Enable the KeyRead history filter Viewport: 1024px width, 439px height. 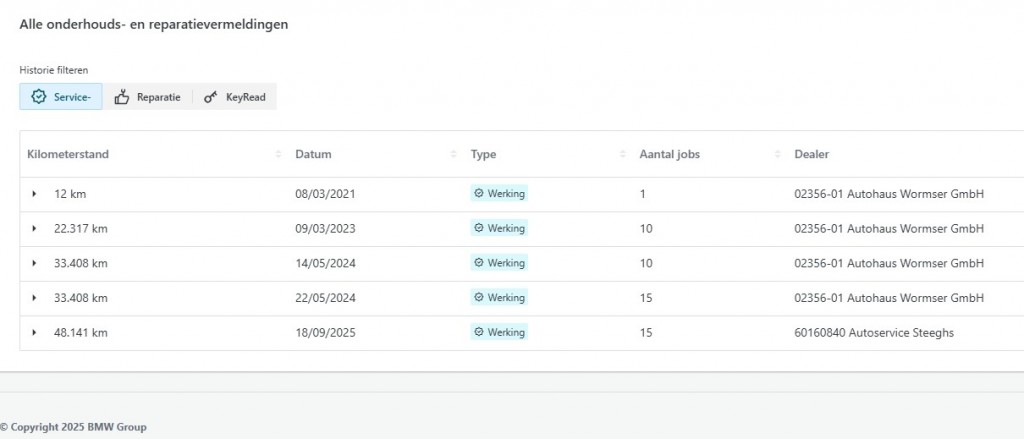(x=234, y=97)
